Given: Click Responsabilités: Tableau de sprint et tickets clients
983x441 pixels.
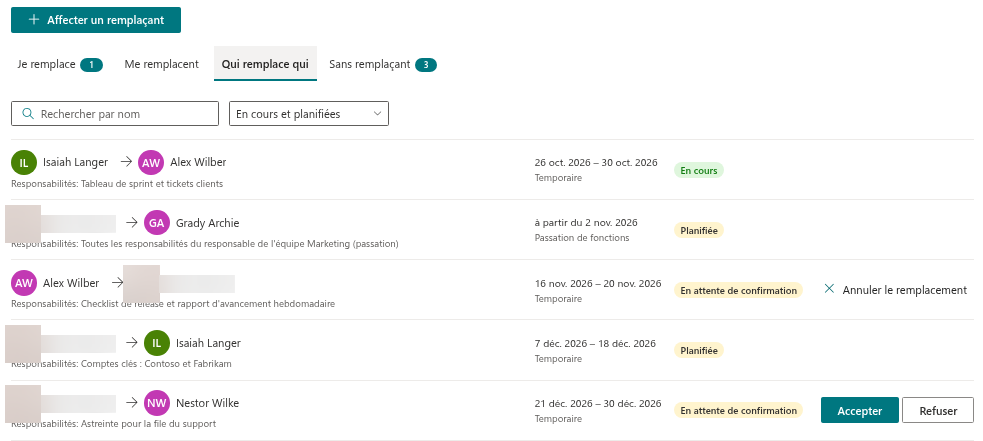Looking at the screenshot, I should pos(117,184).
